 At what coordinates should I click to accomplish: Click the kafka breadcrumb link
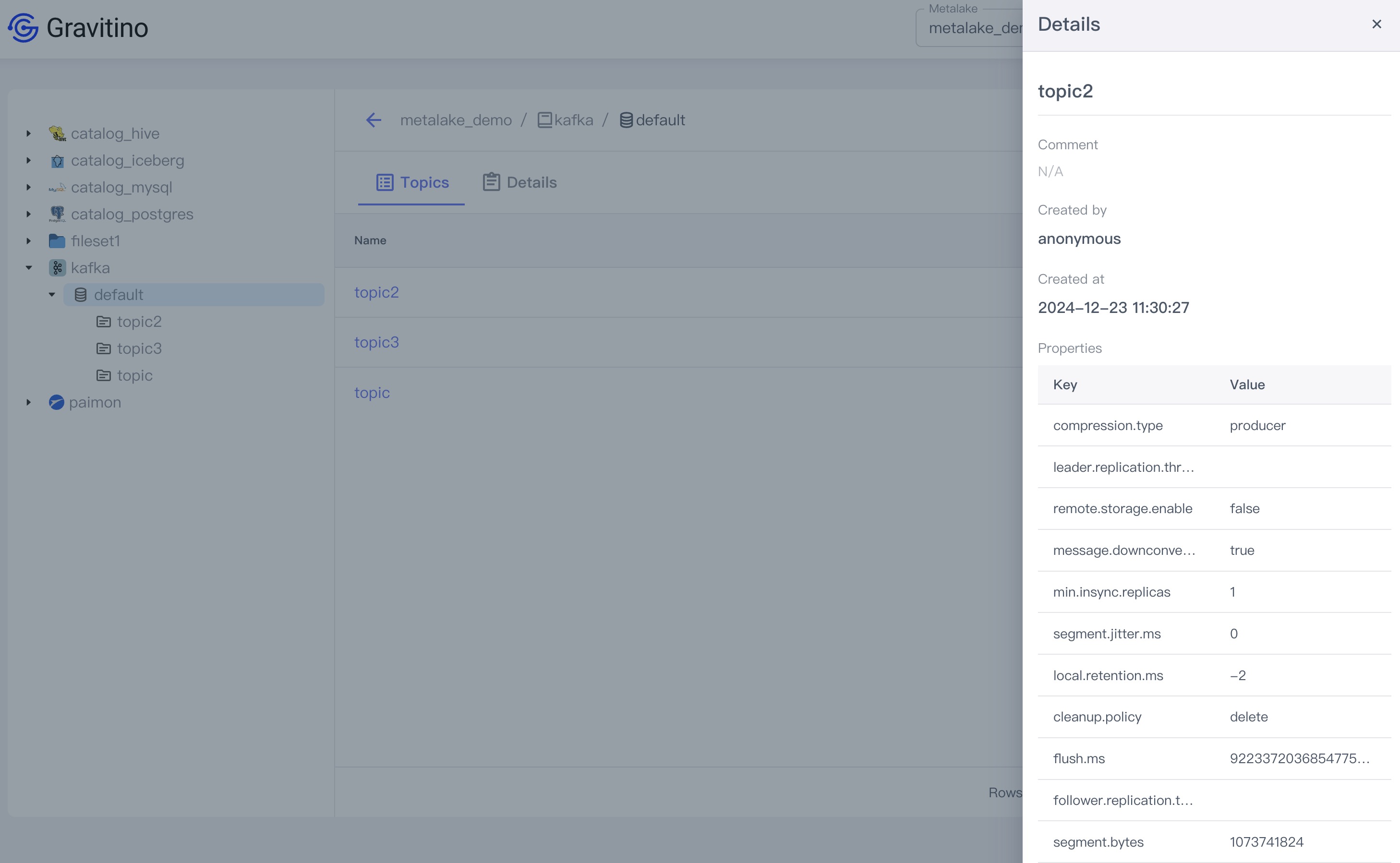pyautogui.click(x=573, y=120)
